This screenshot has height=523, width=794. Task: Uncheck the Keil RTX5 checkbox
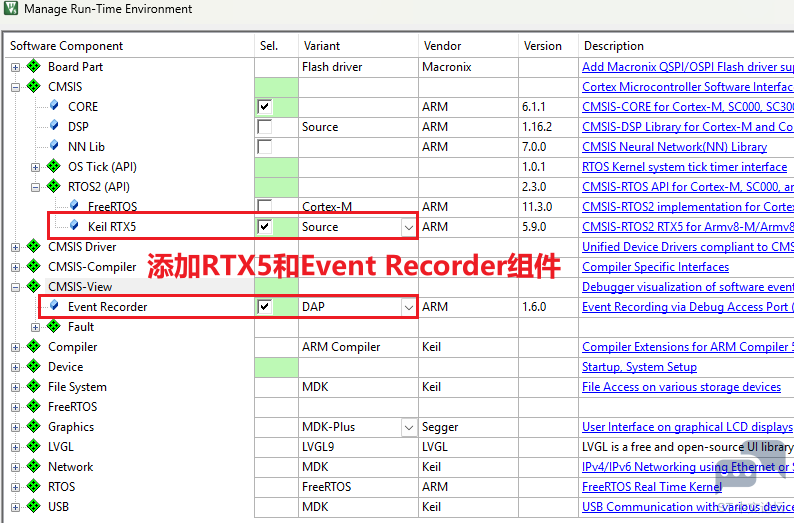click(x=264, y=227)
